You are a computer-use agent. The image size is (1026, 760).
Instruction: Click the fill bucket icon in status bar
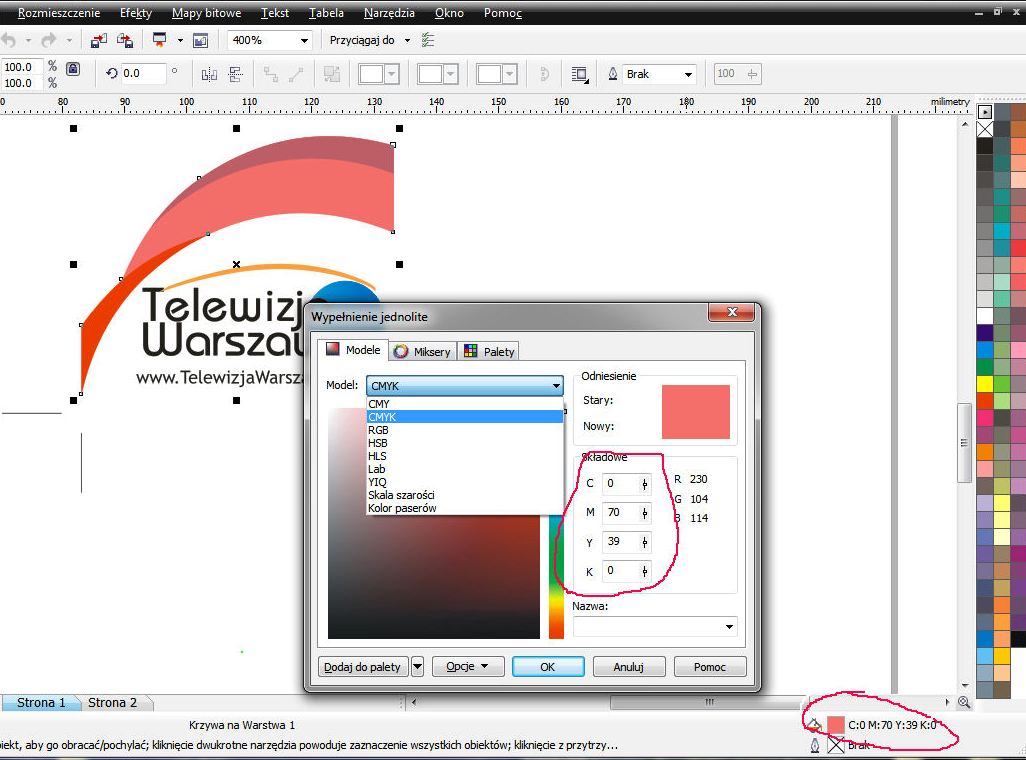coord(815,724)
